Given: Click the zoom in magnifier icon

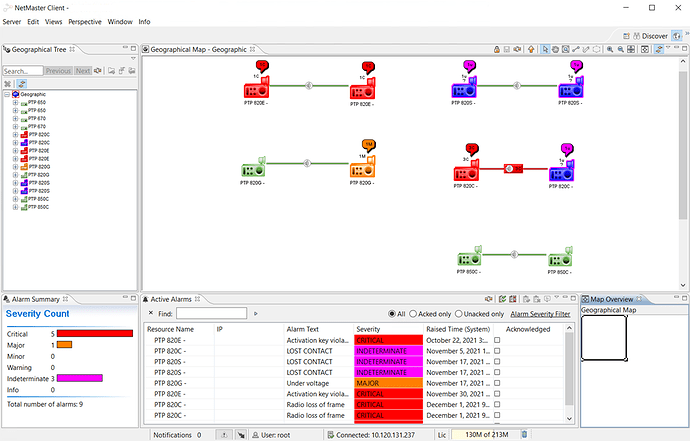Looking at the screenshot, I should 609,48.
